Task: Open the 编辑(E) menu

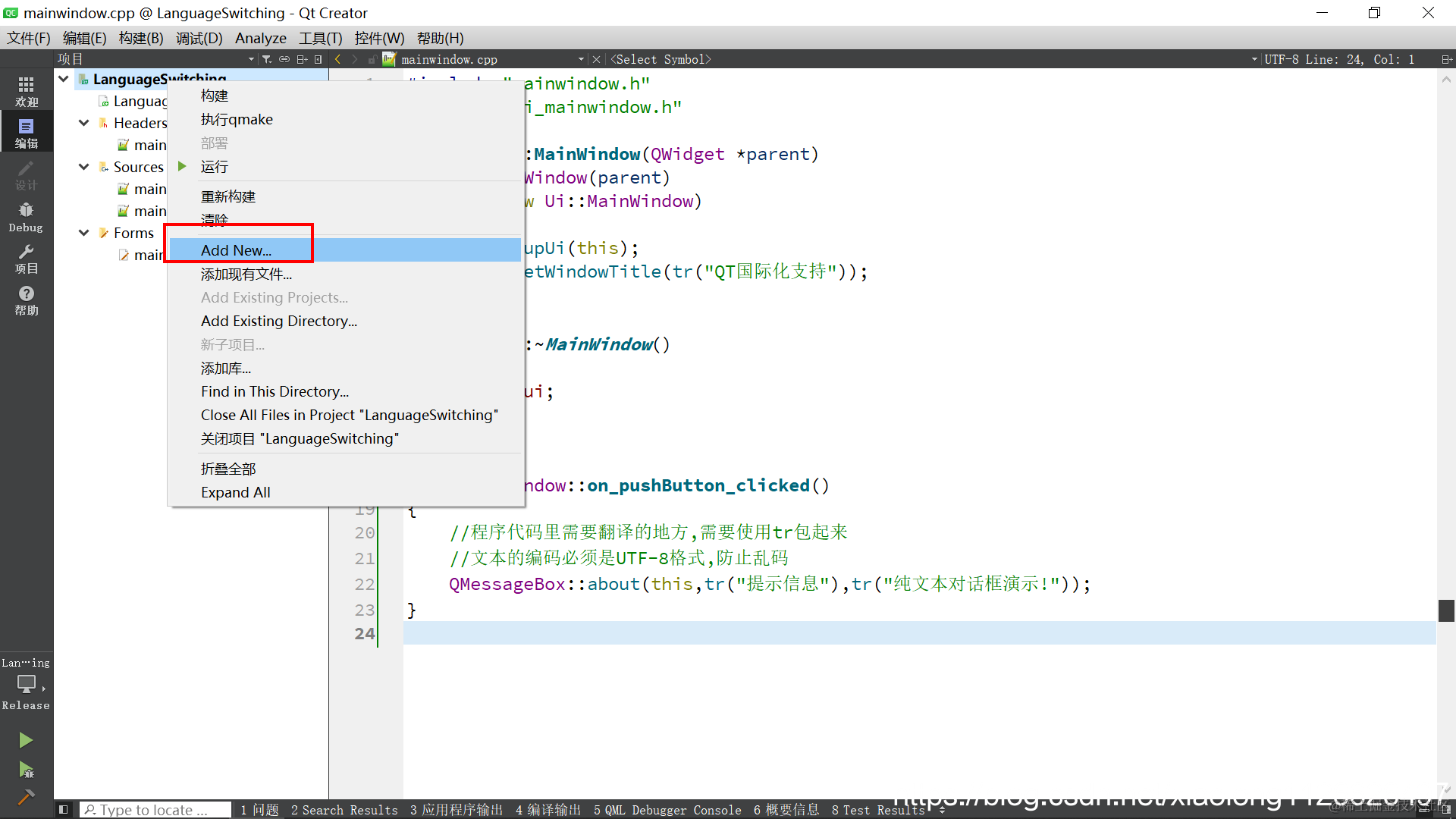Action: click(84, 38)
